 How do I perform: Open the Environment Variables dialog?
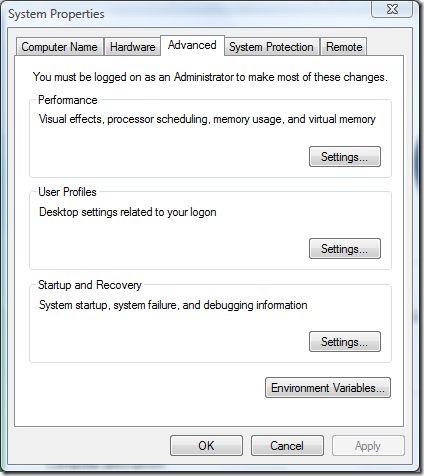(x=328, y=388)
